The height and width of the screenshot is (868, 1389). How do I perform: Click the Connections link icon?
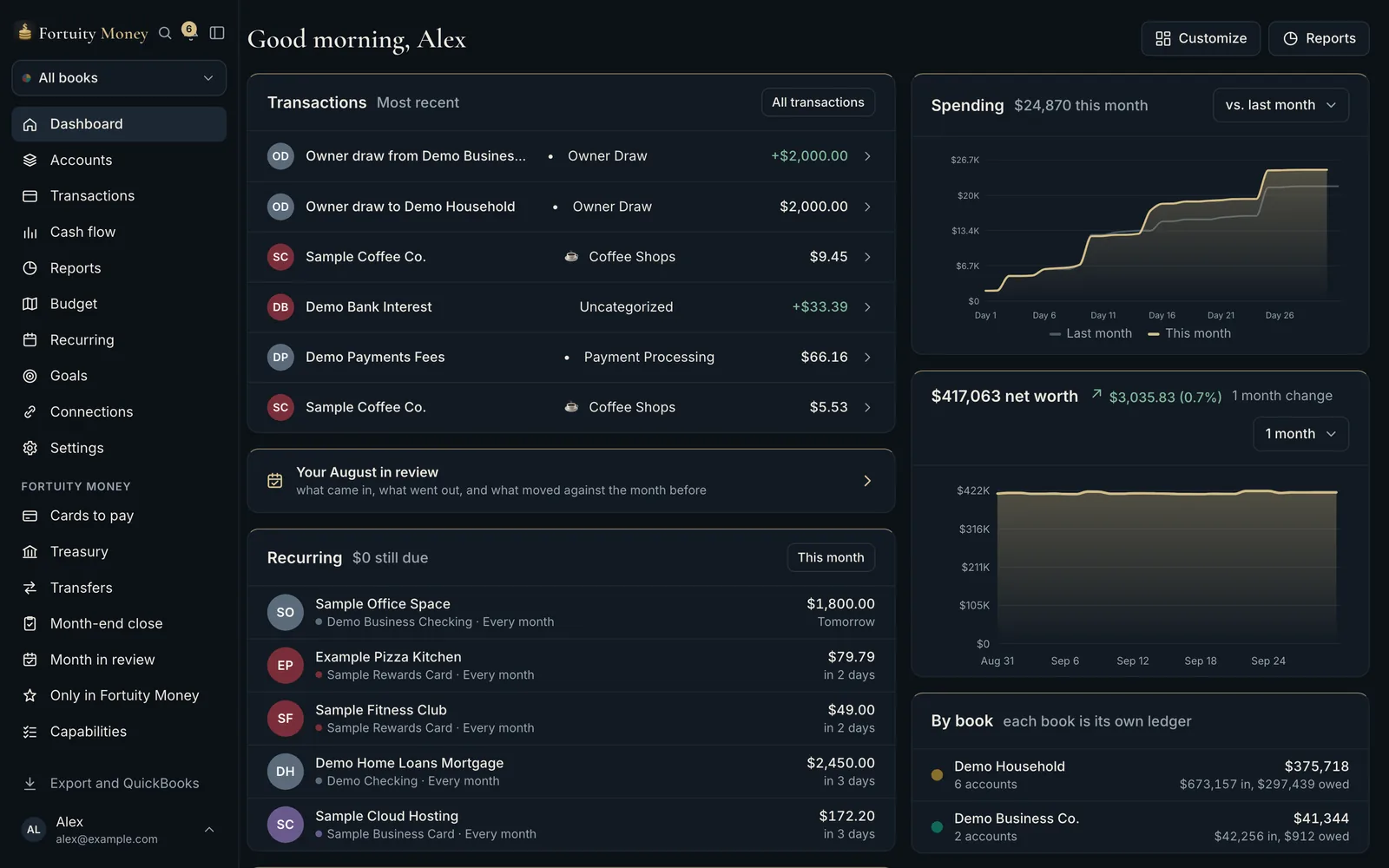(x=30, y=411)
